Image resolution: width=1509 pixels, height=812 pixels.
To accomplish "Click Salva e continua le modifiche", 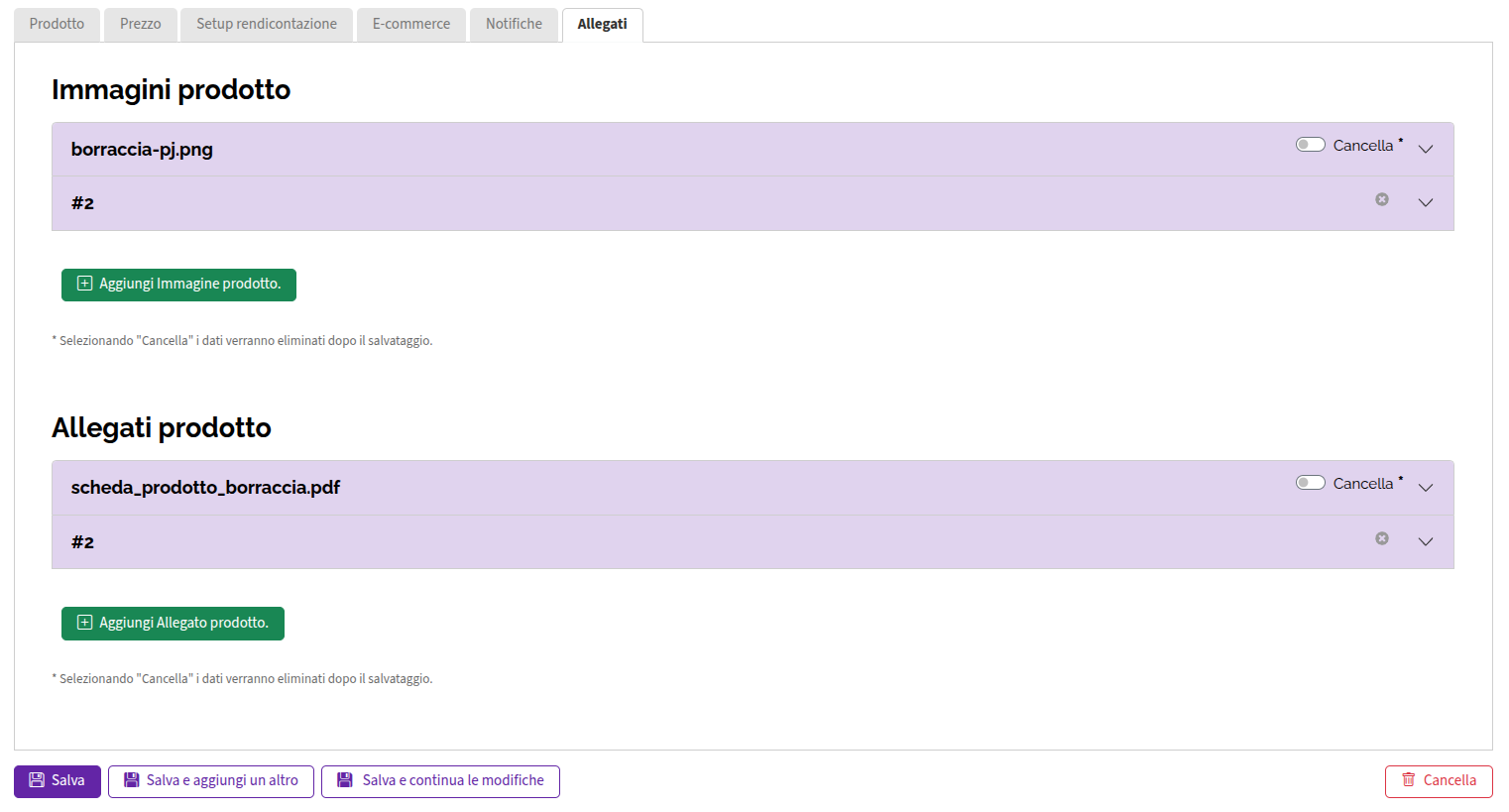I will 440,781.
